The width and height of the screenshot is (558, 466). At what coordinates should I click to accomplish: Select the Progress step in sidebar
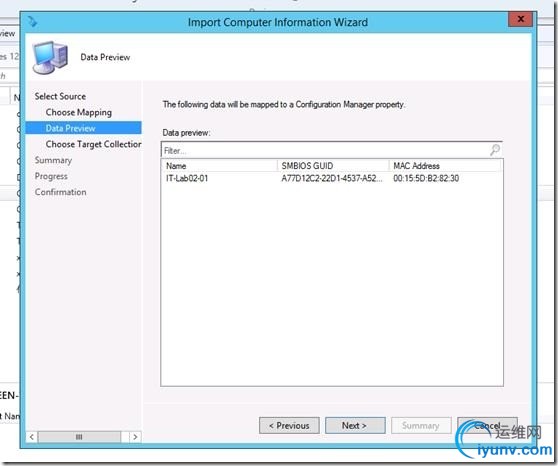51,176
